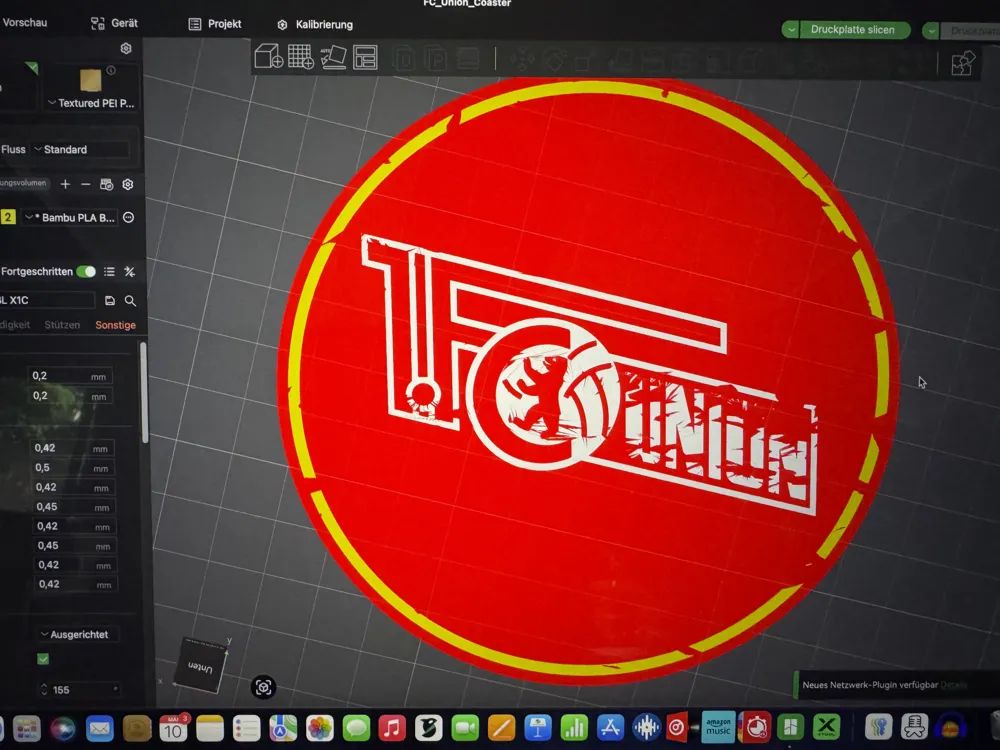This screenshot has height=750, width=1000.
Task: Click the first 0,2 mm field
Action: [x=70, y=376]
